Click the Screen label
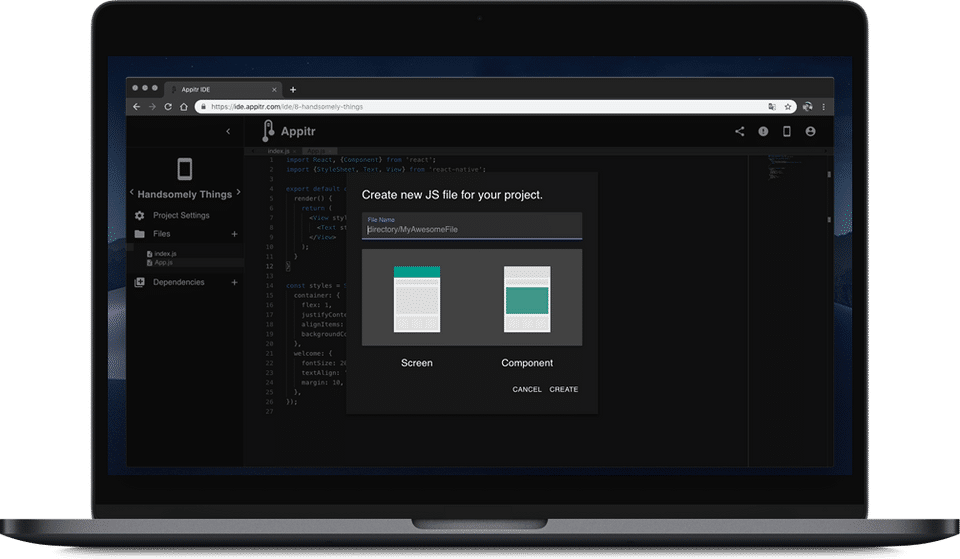This screenshot has width=960, height=559. pyautogui.click(x=417, y=363)
